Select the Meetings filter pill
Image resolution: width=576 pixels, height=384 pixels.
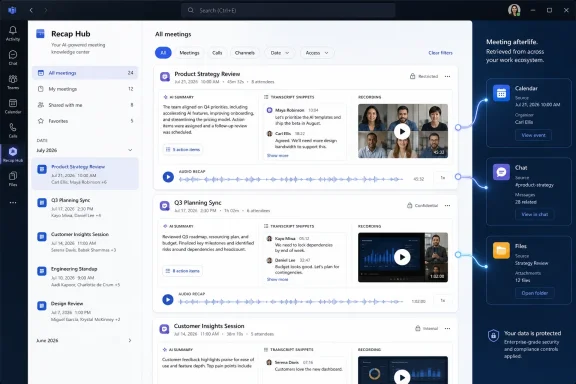(x=189, y=53)
